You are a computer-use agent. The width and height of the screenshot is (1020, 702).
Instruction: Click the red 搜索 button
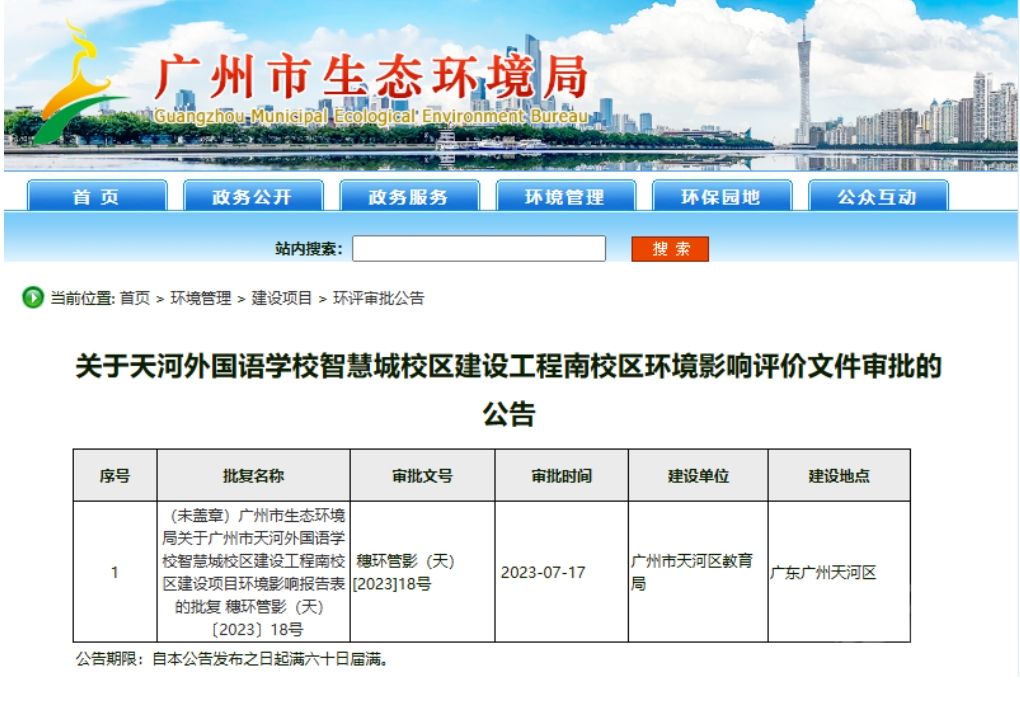pyautogui.click(x=670, y=249)
